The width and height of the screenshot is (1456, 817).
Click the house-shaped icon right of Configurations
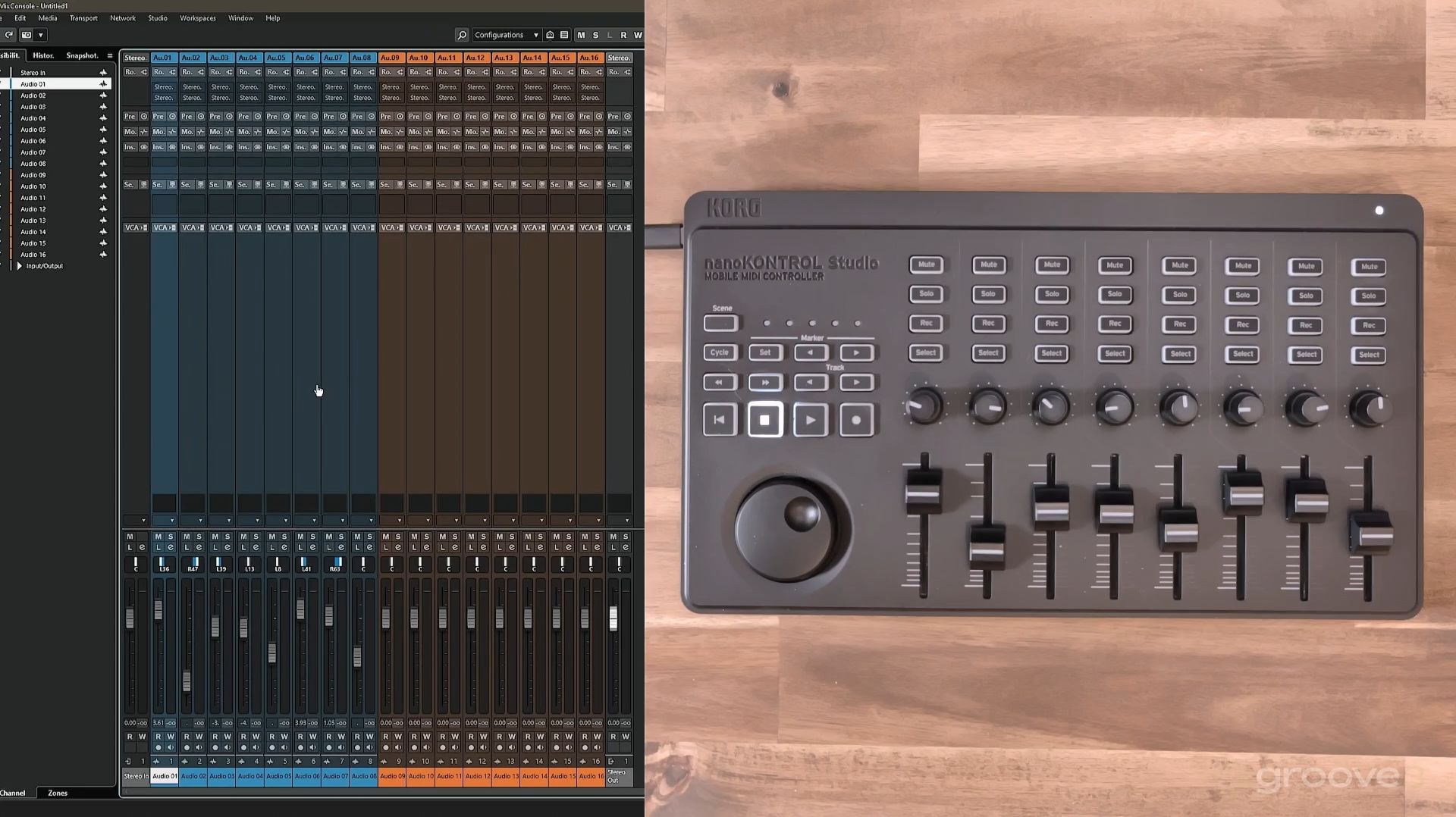(x=550, y=35)
